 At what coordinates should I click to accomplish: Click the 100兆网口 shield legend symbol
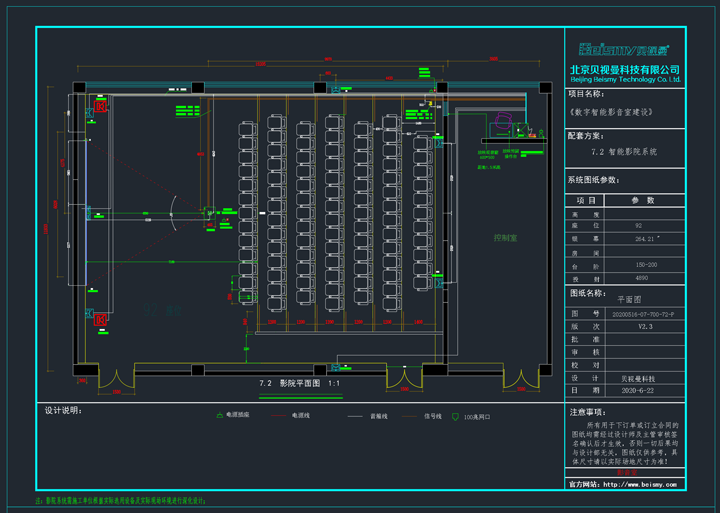tap(455, 417)
